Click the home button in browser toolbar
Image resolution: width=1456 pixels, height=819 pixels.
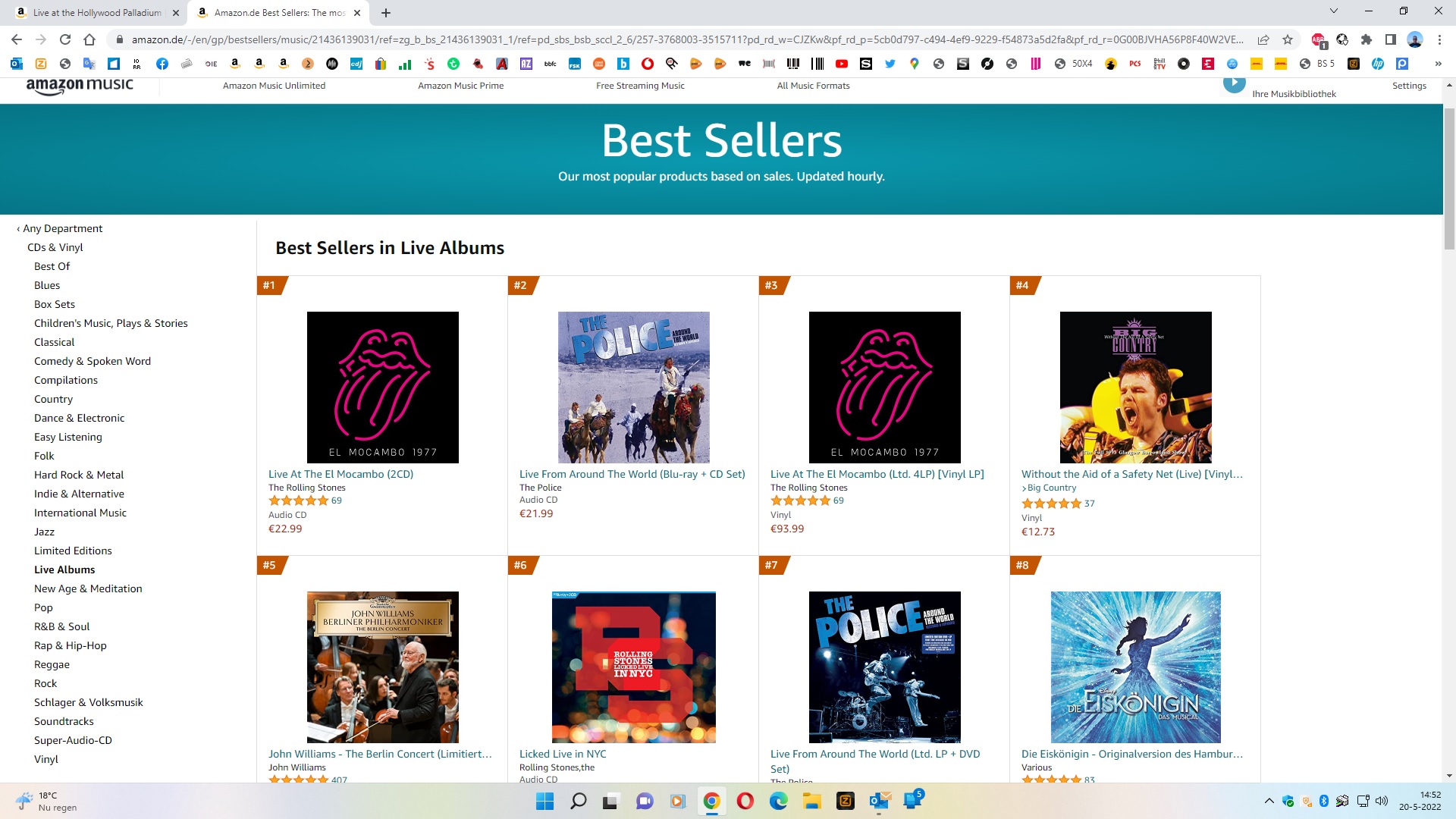pos(89,39)
